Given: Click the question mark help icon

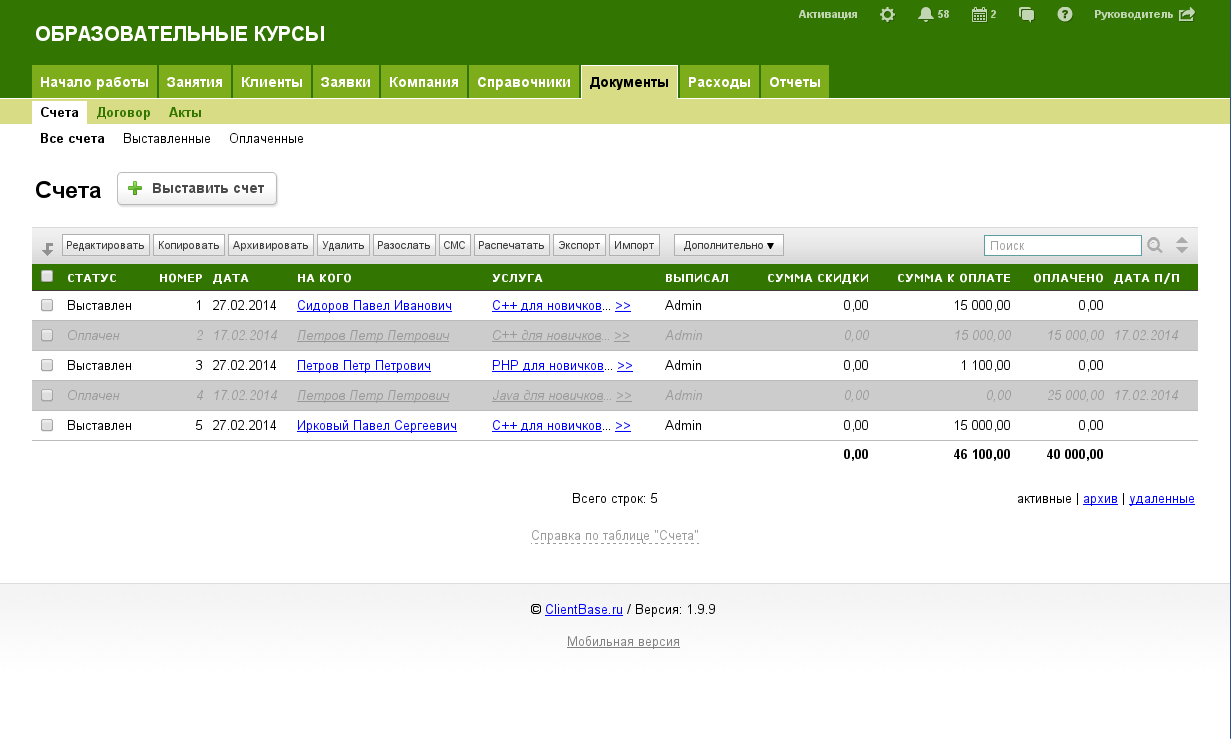Looking at the screenshot, I should 1065,15.
